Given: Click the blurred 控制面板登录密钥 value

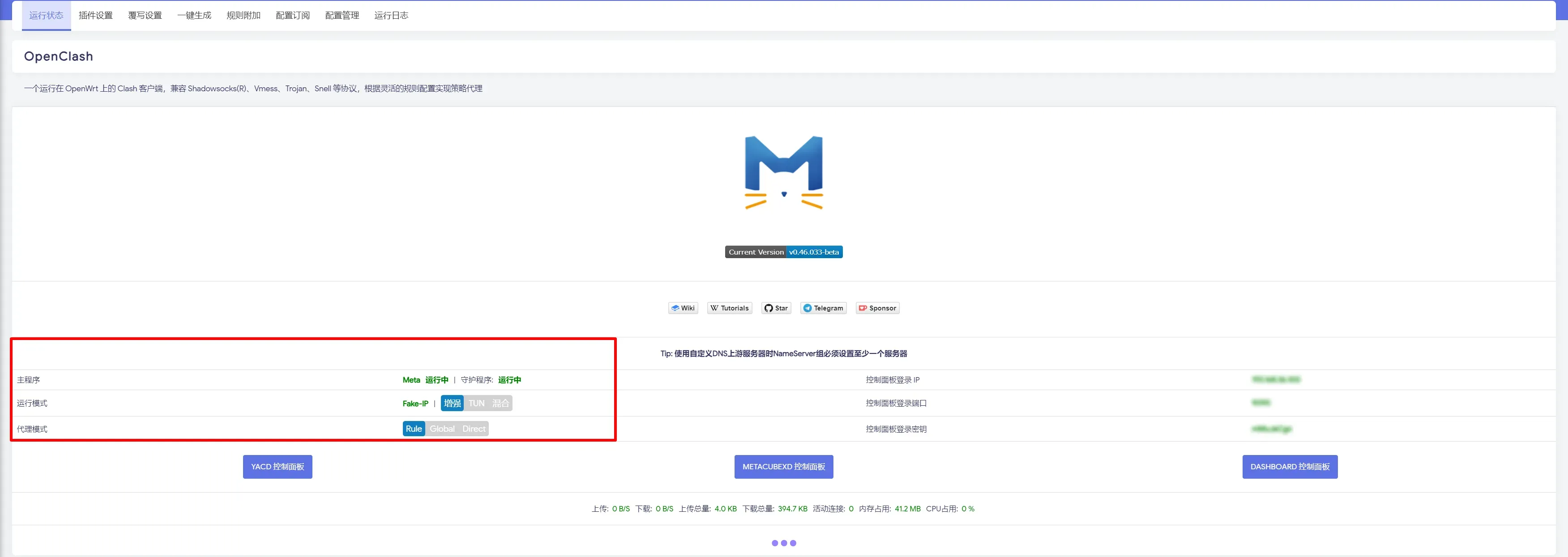Looking at the screenshot, I should pyautogui.click(x=1272, y=429).
